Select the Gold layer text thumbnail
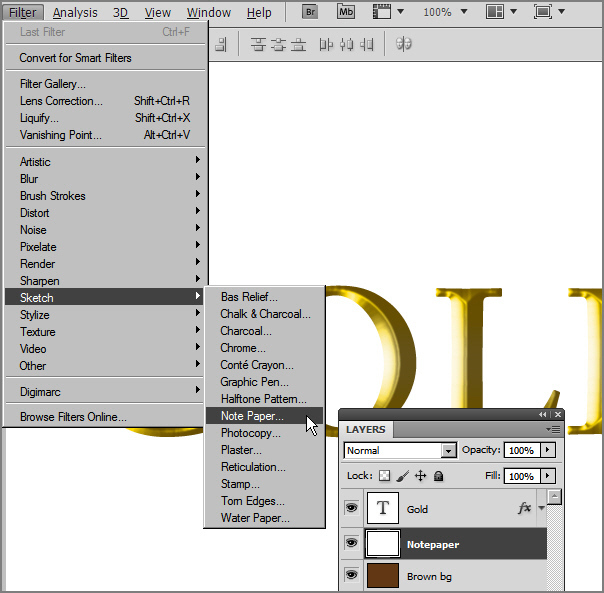Screen dimensions: 604x593 (383, 507)
